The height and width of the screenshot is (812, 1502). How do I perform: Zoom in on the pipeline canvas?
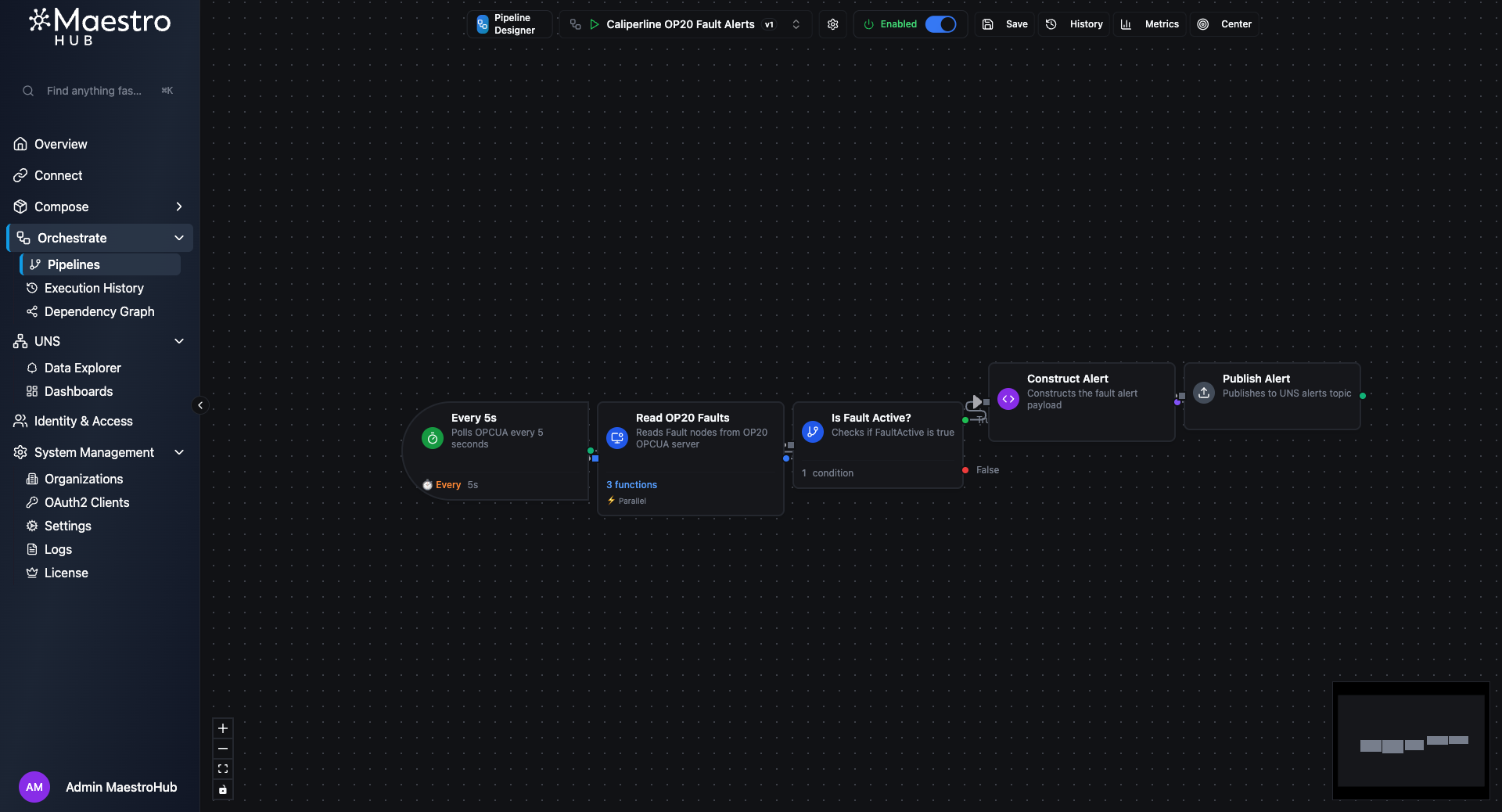(223, 729)
